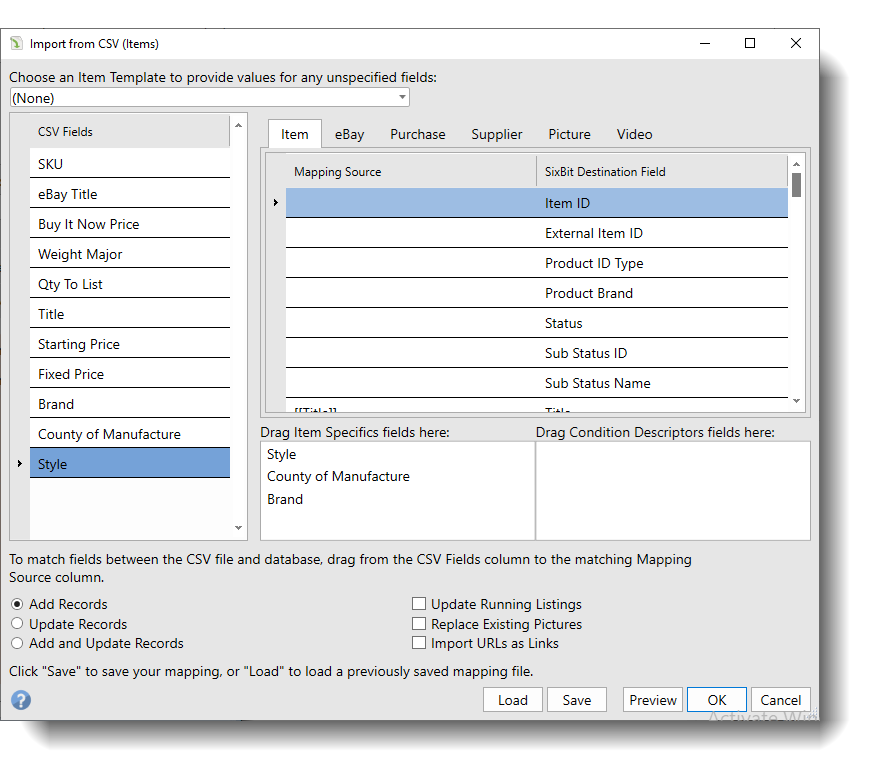
Task: Click the SixBit app icon in title bar
Action: (17, 43)
